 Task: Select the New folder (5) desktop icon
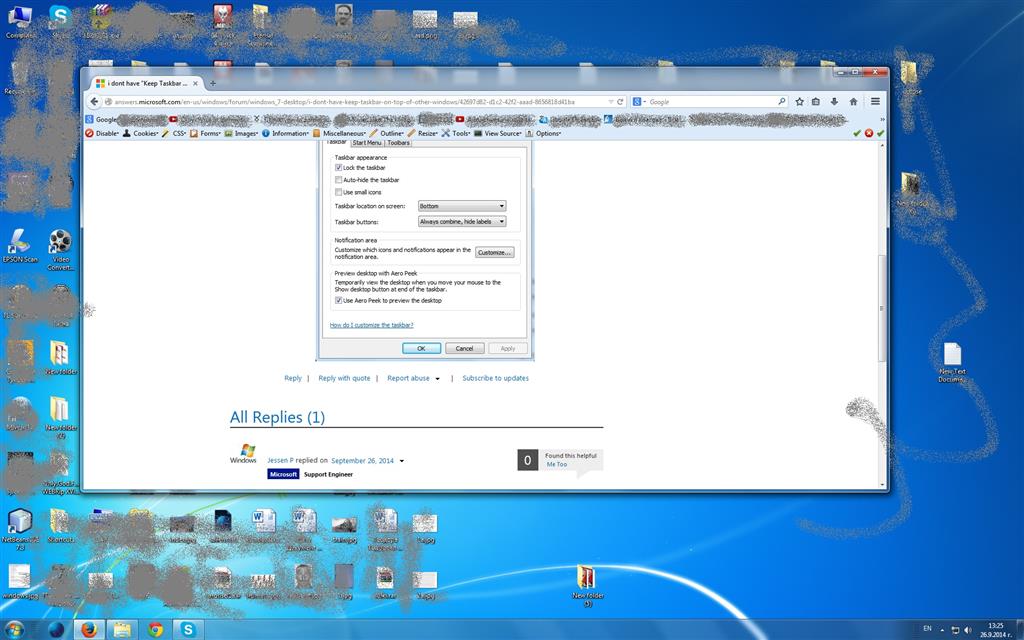point(587,586)
